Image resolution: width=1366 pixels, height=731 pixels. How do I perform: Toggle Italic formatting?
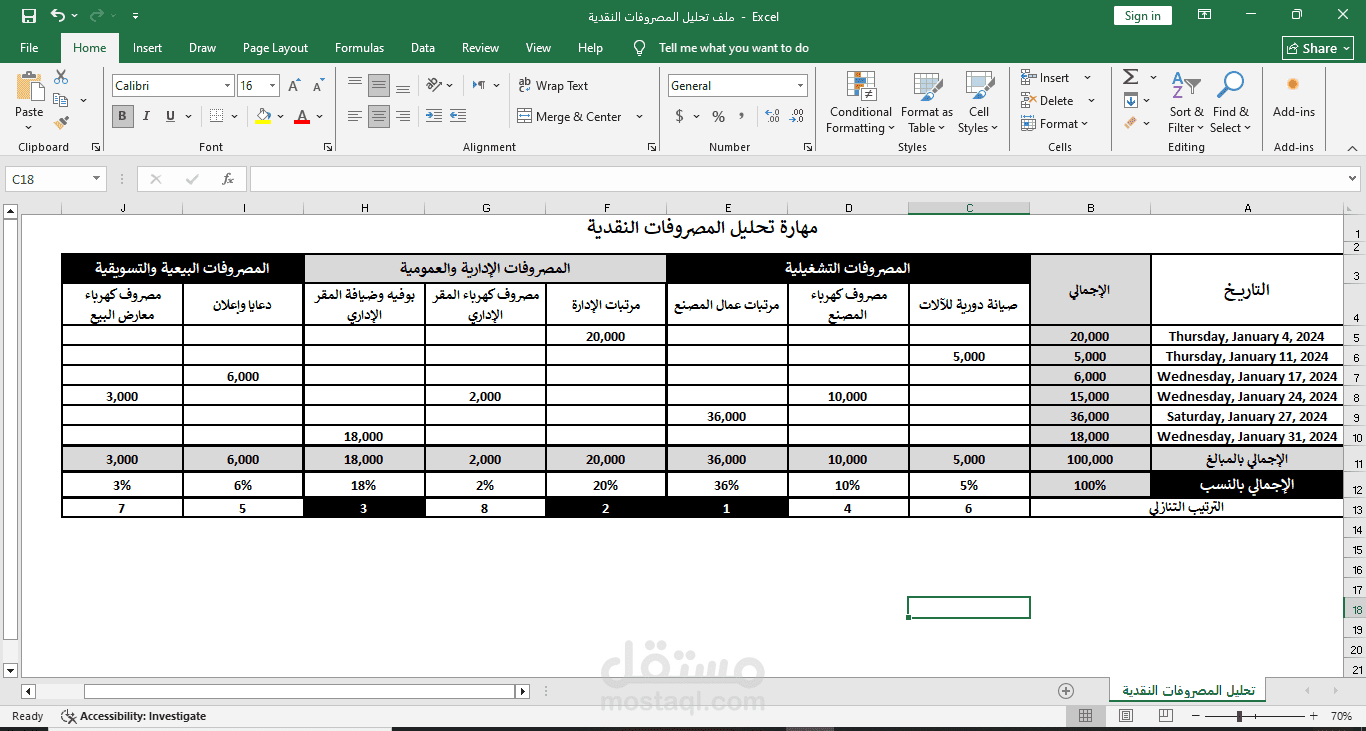tap(147, 117)
